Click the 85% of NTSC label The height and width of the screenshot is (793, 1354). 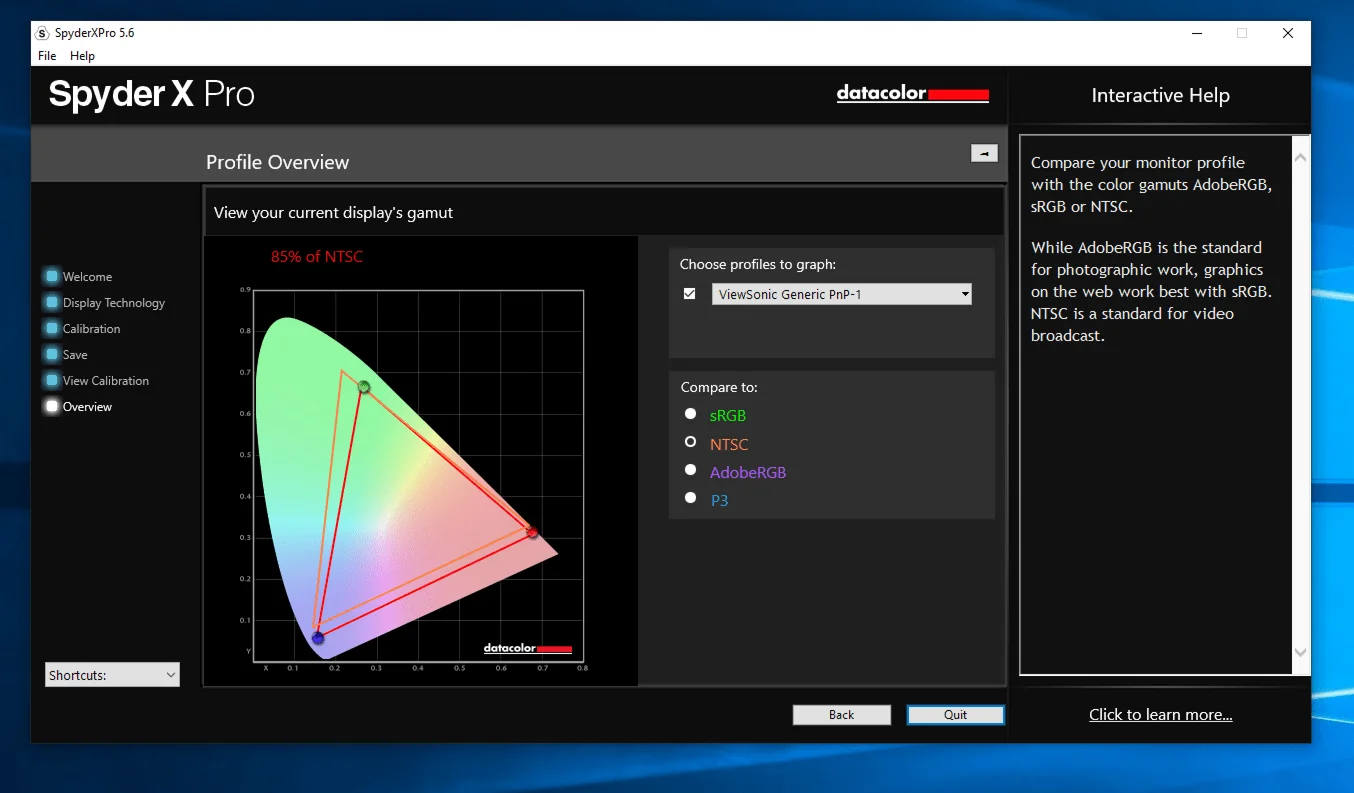coord(317,257)
